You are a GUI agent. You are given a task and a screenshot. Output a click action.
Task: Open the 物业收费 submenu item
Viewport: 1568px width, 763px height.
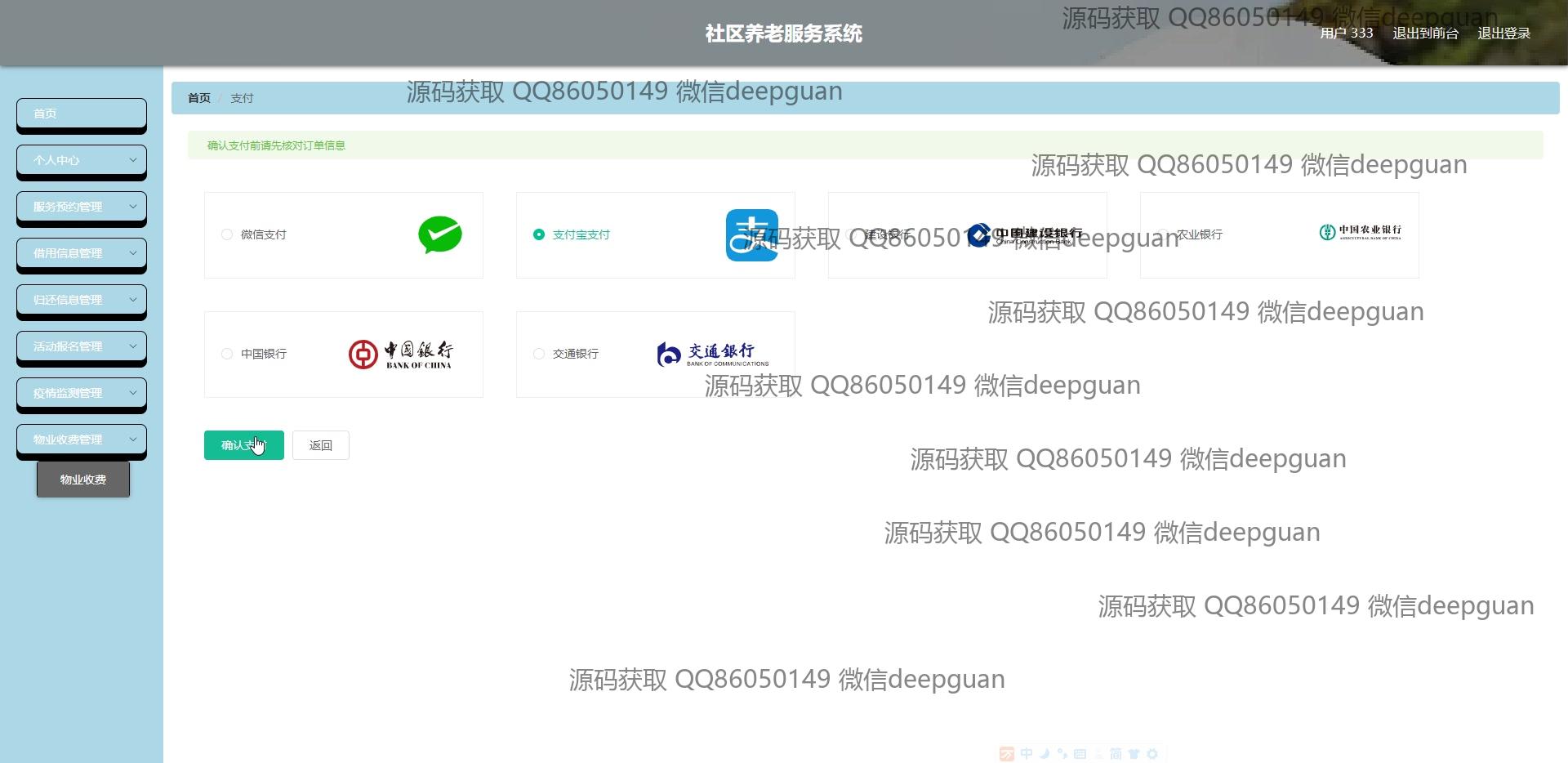tap(83, 480)
